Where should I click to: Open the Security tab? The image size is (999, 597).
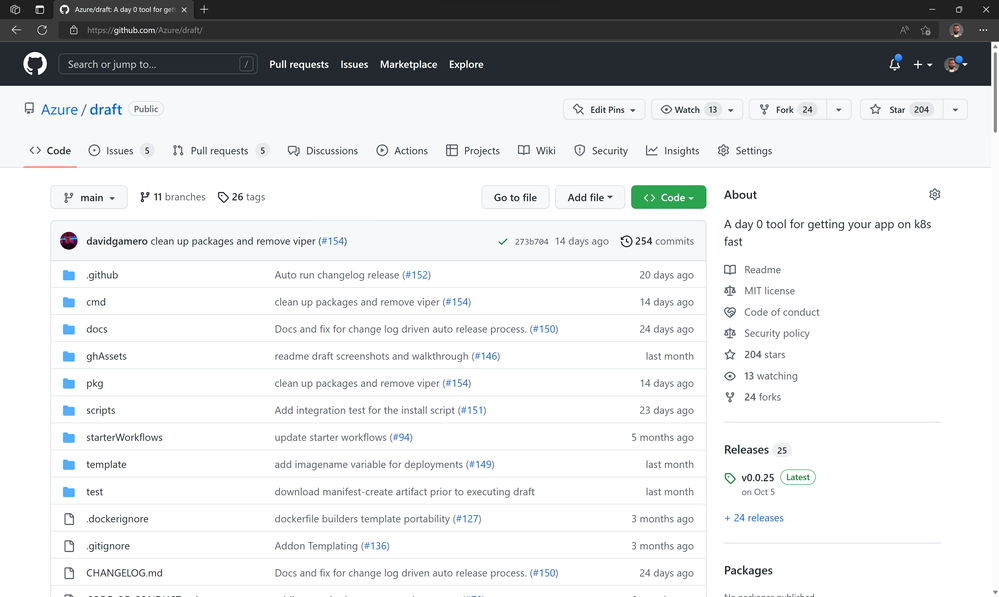pyautogui.click(x=601, y=151)
